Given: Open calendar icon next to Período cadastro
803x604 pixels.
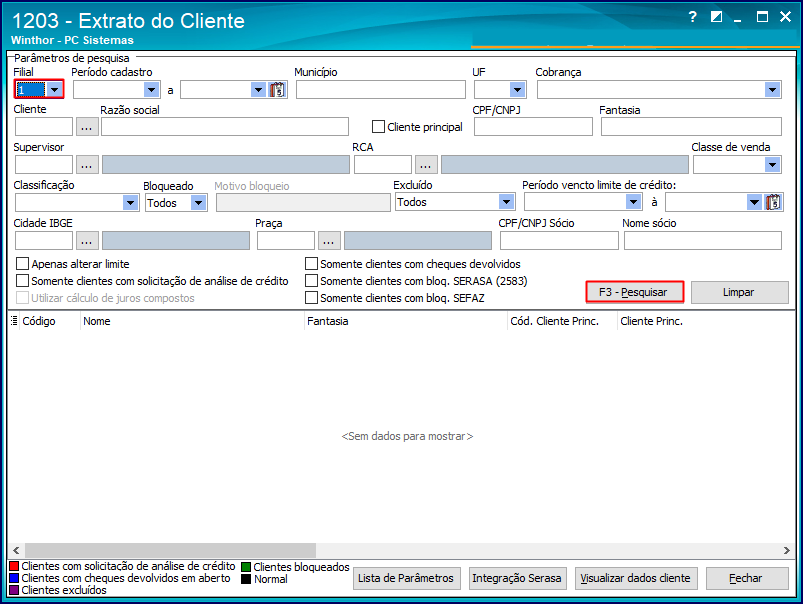Looking at the screenshot, I should [277, 90].
